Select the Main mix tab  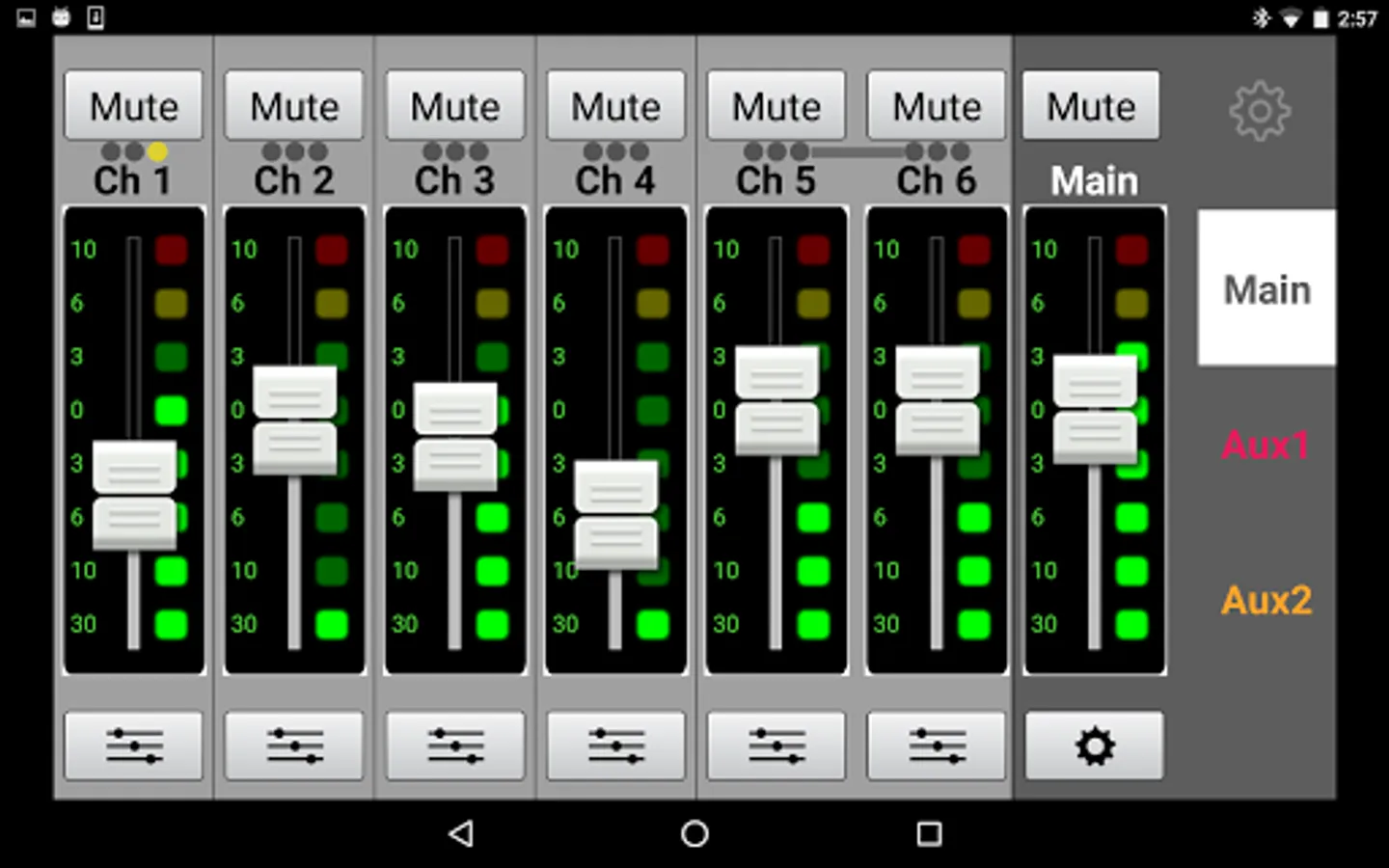(1266, 287)
